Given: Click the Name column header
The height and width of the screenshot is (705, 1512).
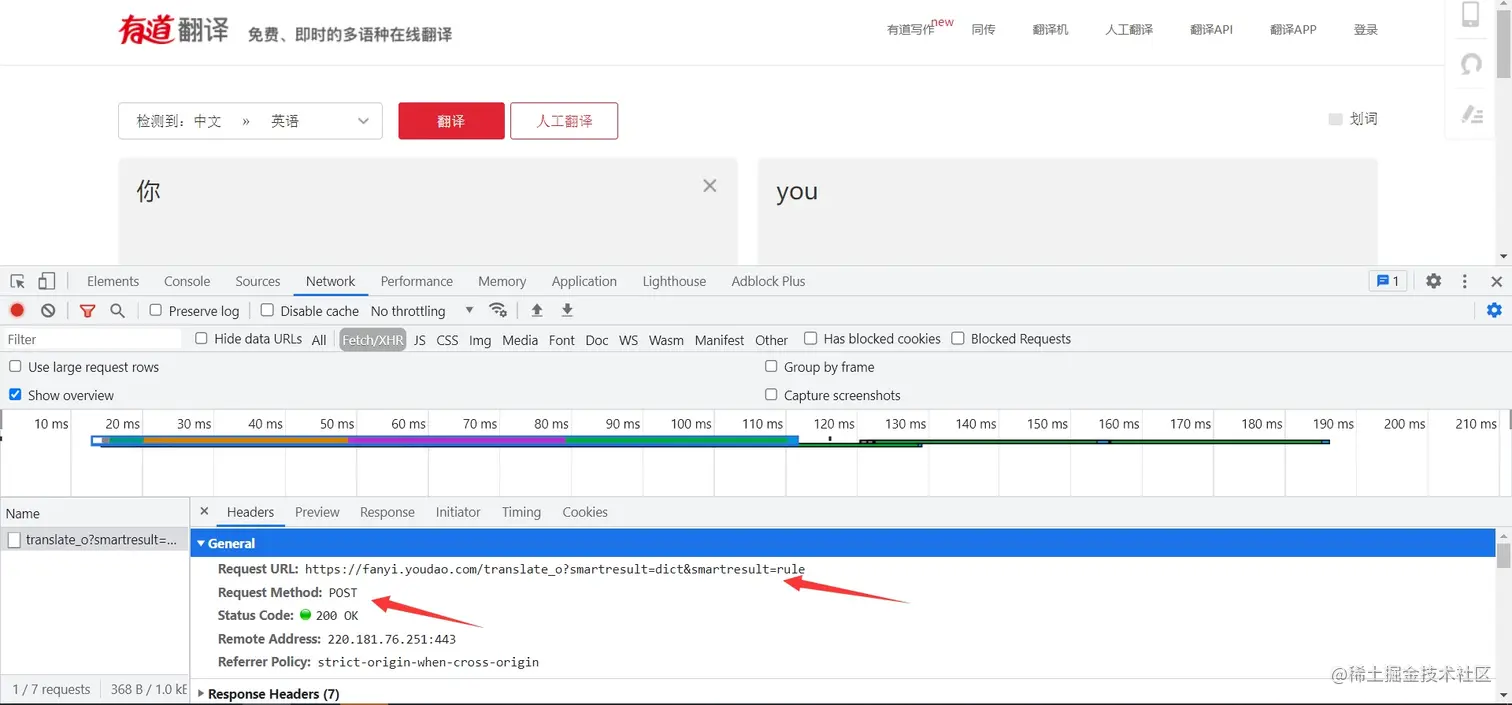Looking at the screenshot, I should [95, 513].
